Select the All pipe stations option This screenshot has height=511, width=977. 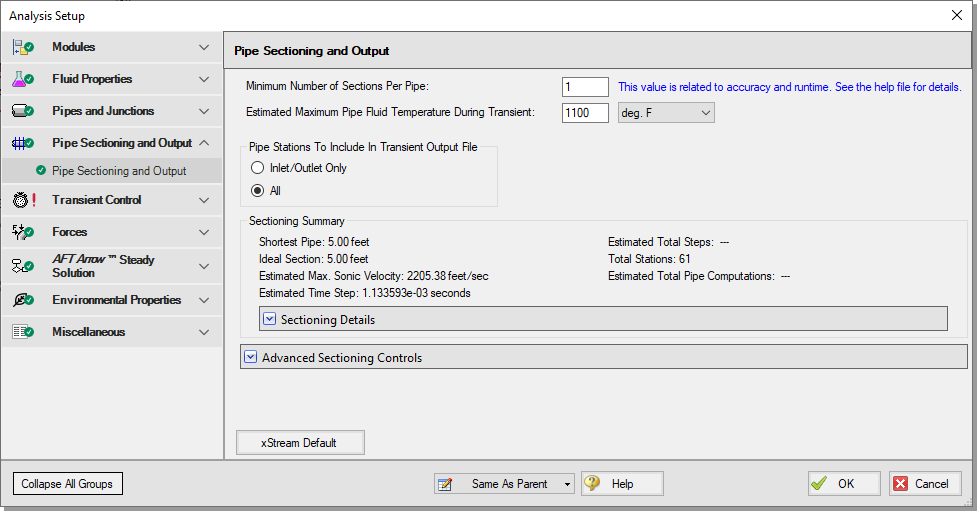[258, 190]
